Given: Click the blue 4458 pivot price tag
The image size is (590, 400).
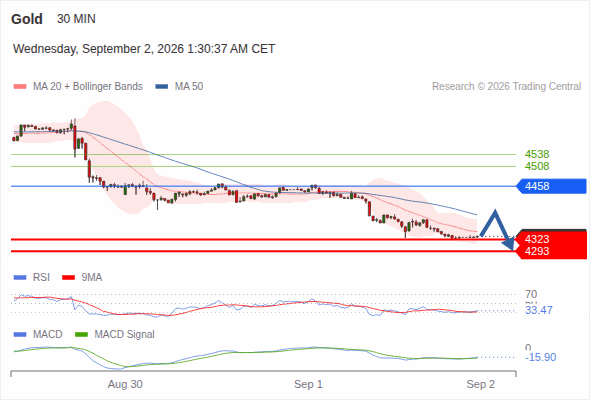Looking at the screenshot, I should pos(551,186).
